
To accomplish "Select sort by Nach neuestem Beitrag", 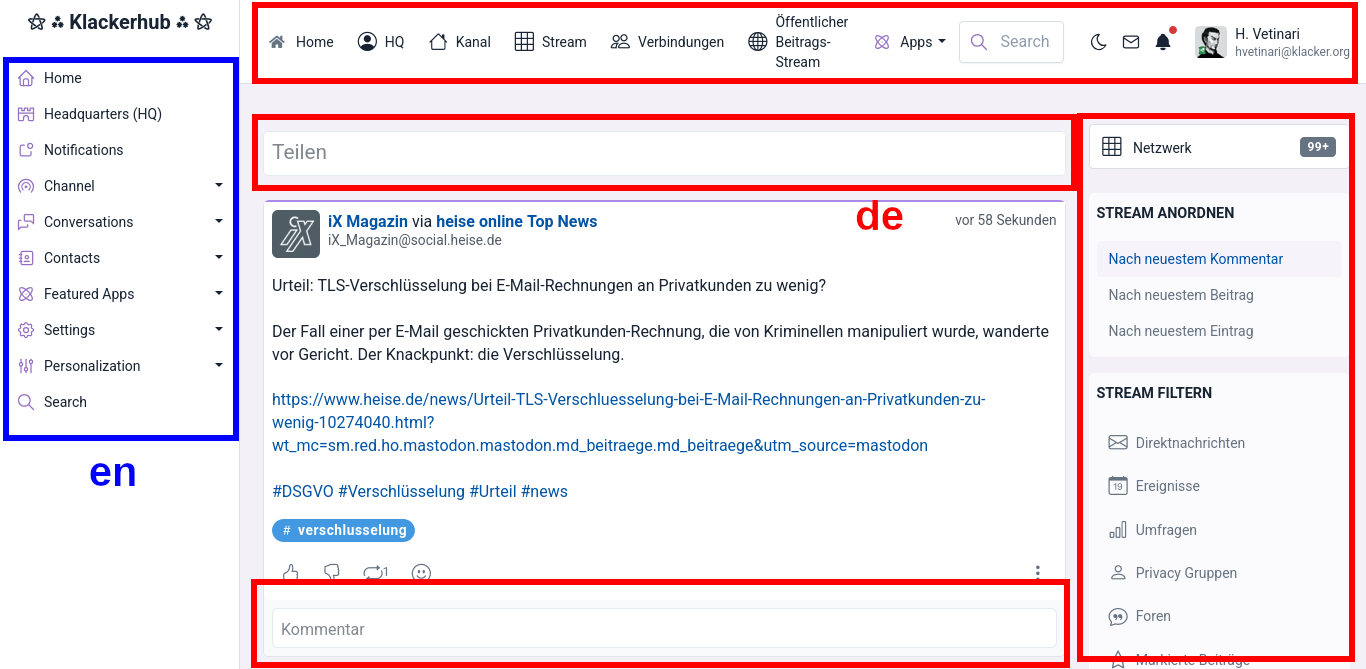I will click(1180, 295).
